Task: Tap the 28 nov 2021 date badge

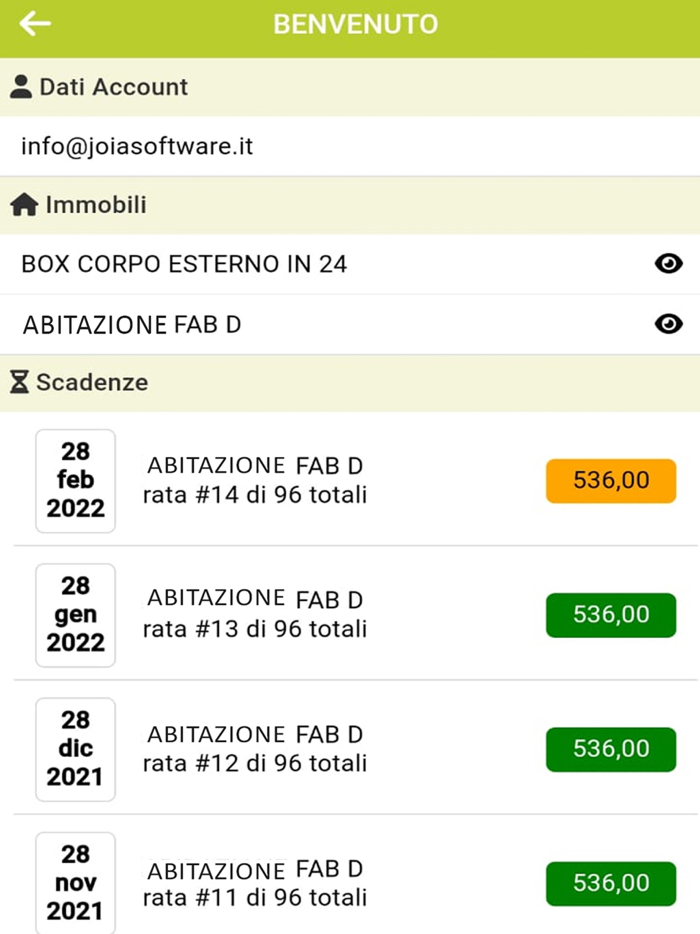Action: click(x=75, y=883)
